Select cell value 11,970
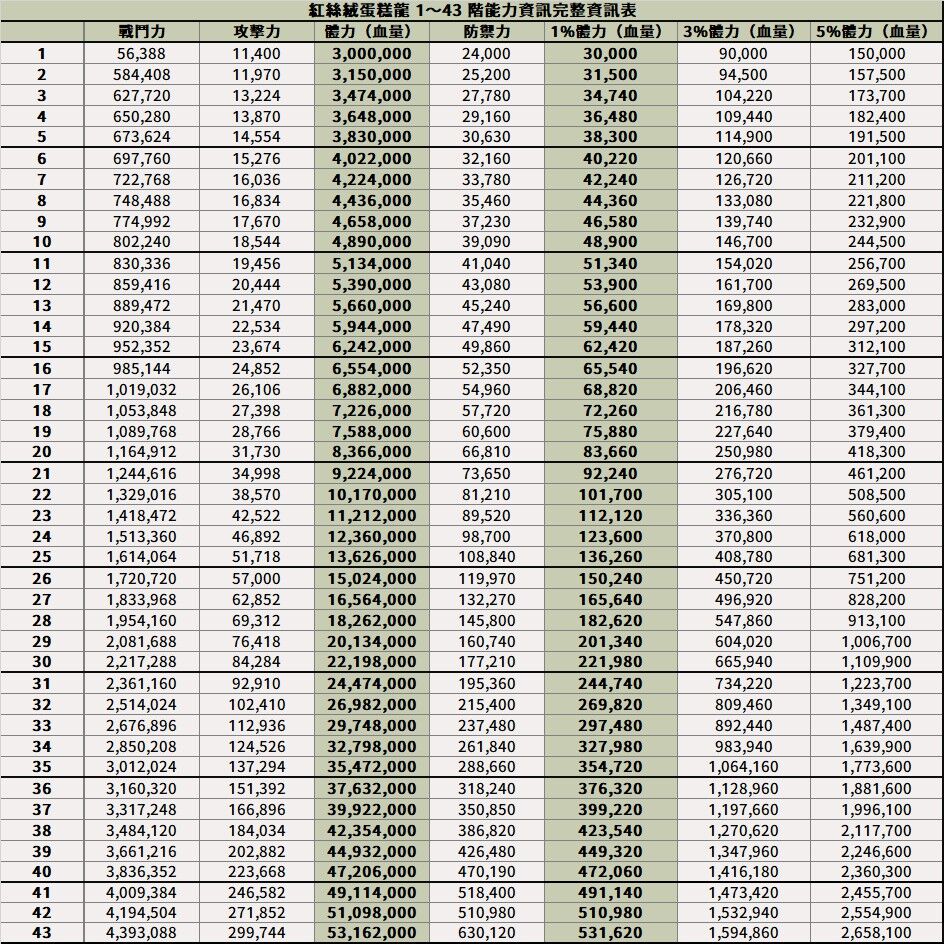Image resolution: width=944 pixels, height=944 pixels. pos(256,75)
